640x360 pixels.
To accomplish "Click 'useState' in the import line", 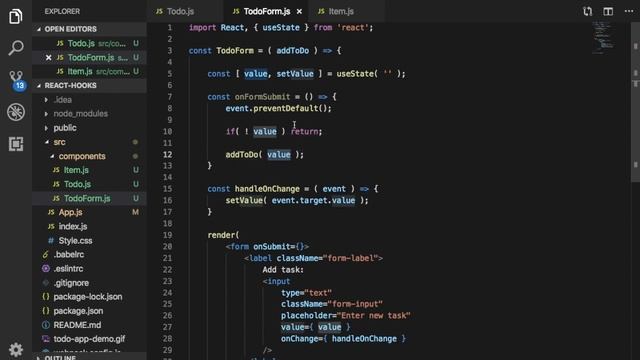I will click(x=281, y=28).
